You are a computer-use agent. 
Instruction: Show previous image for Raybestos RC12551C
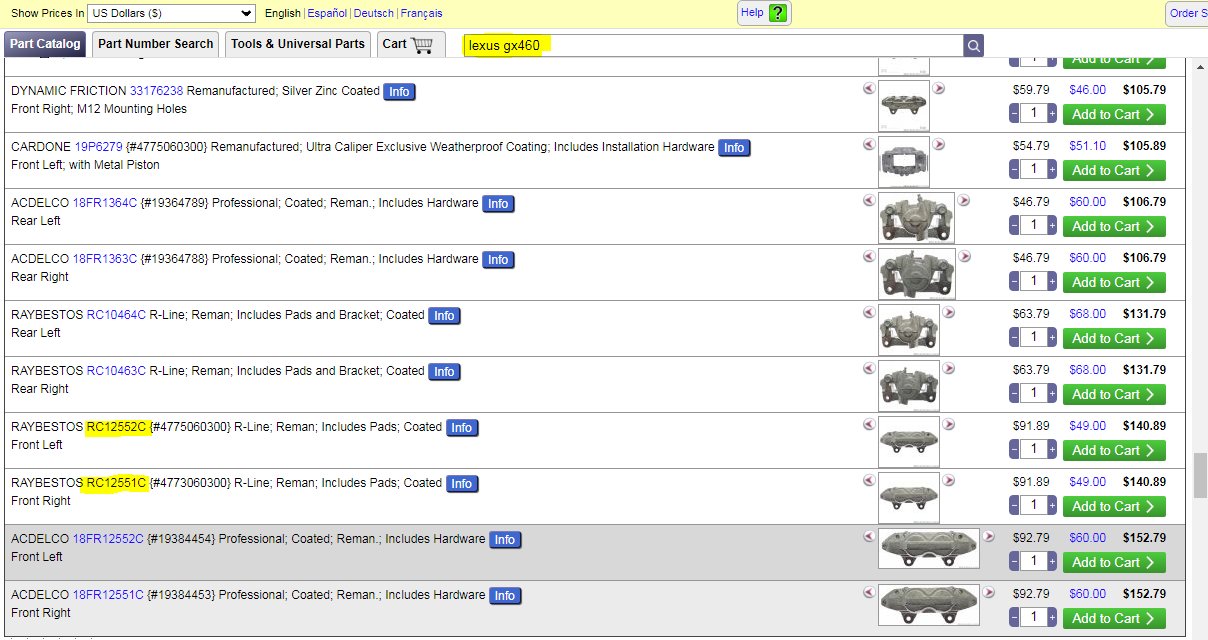tap(868, 480)
